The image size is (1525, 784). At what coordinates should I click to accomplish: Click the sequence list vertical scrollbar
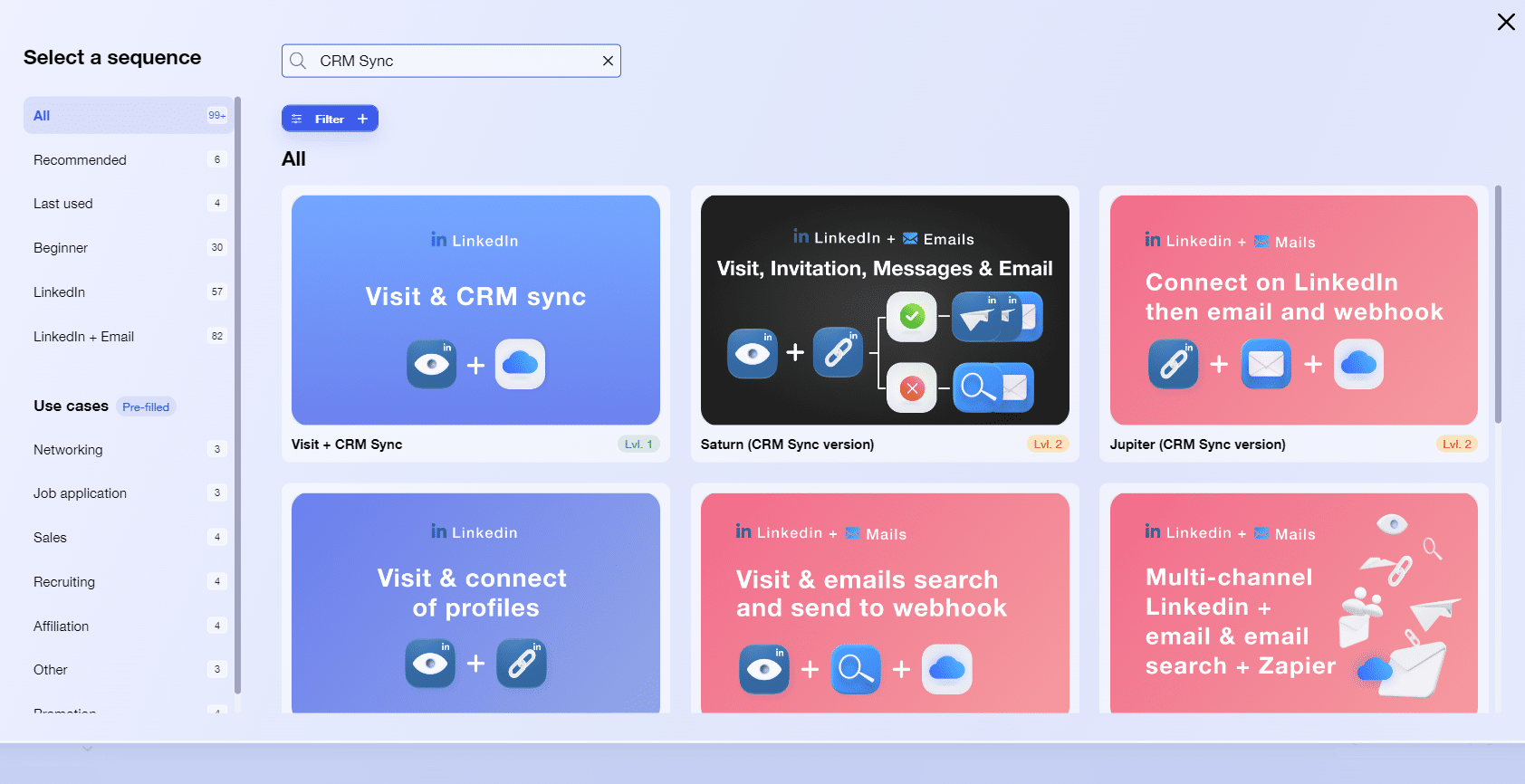coord(1498,304)
